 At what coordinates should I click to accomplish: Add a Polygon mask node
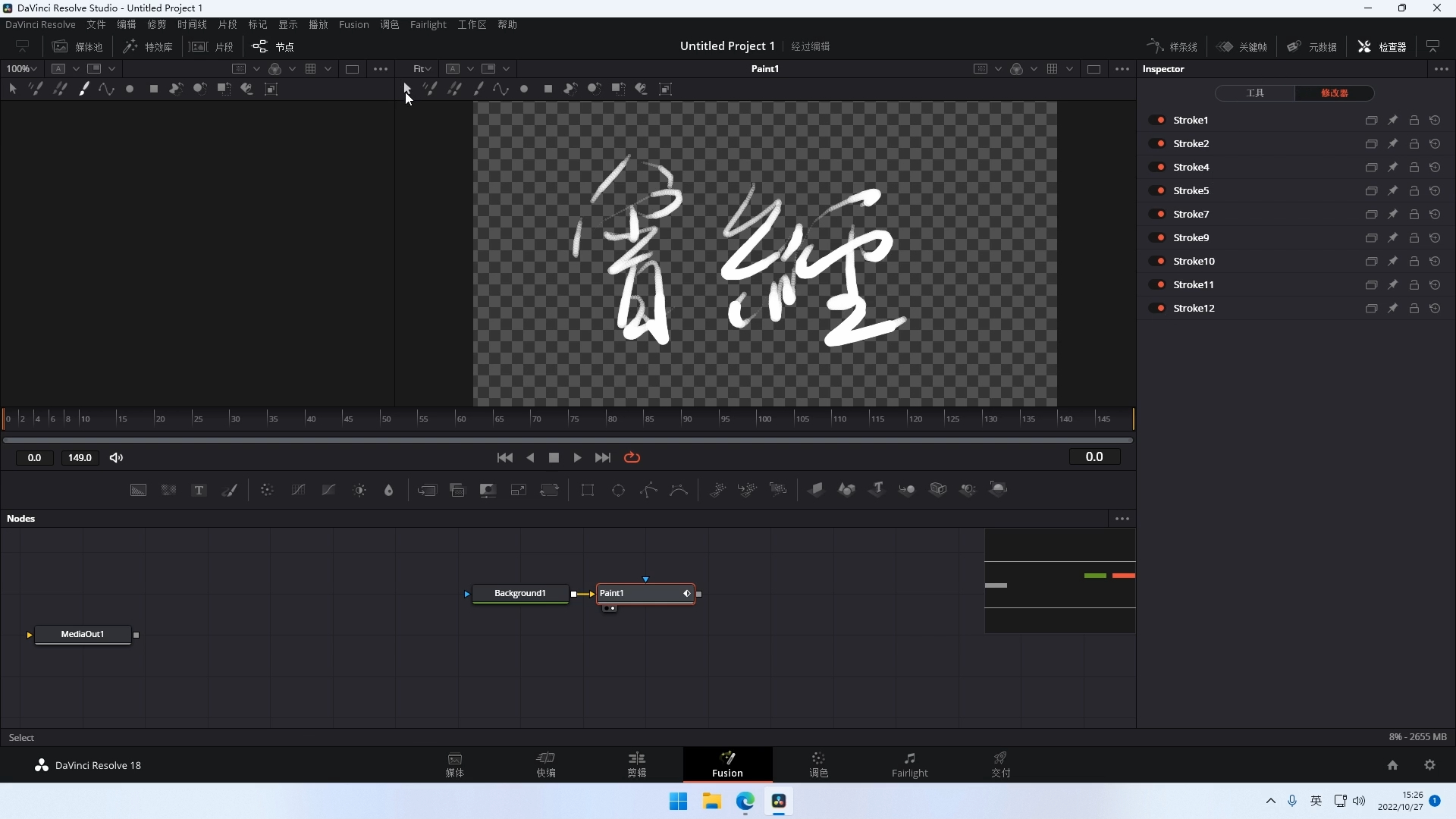click(x=648, y=490)
